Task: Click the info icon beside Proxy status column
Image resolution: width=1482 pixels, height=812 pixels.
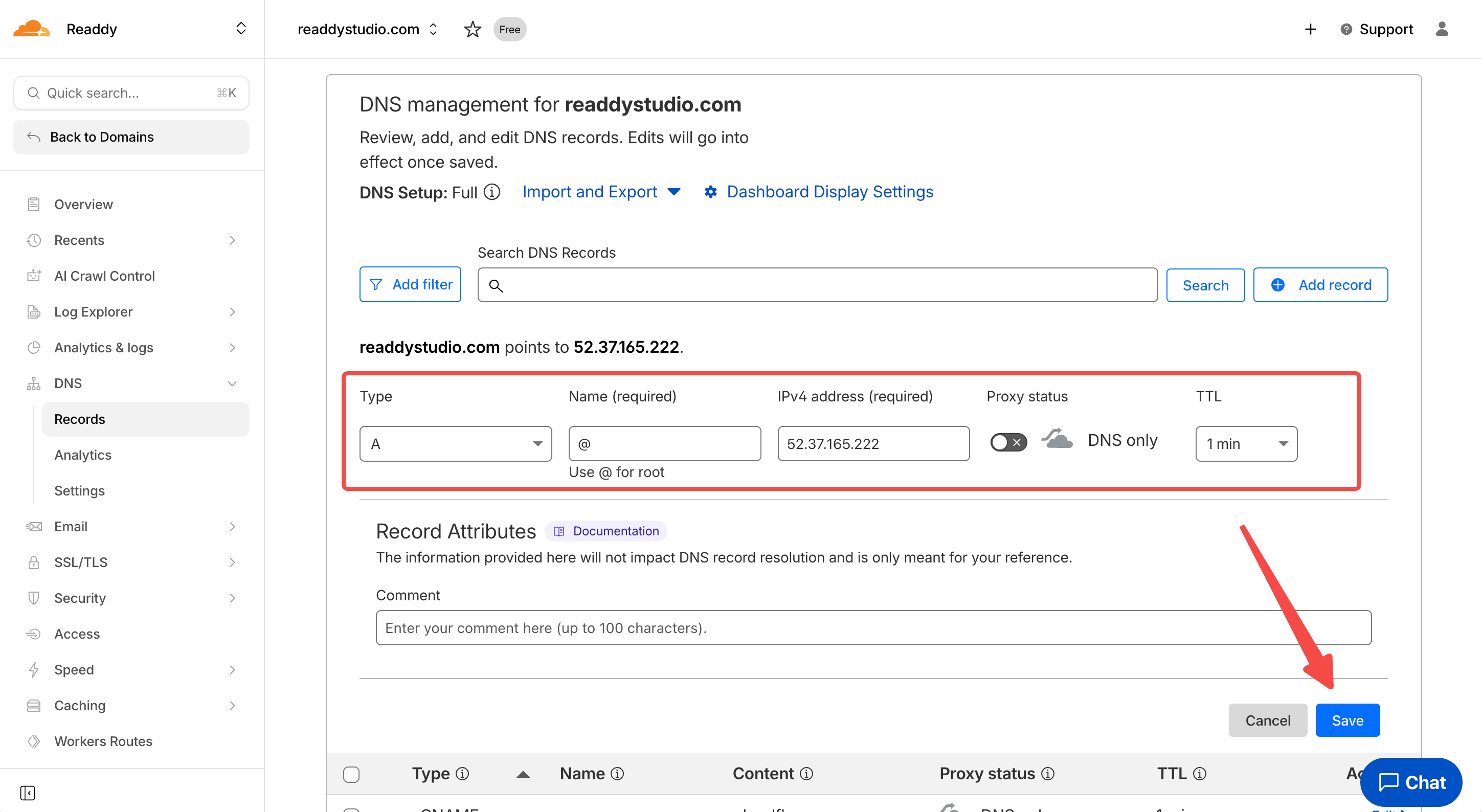Action: [1048, 774]
